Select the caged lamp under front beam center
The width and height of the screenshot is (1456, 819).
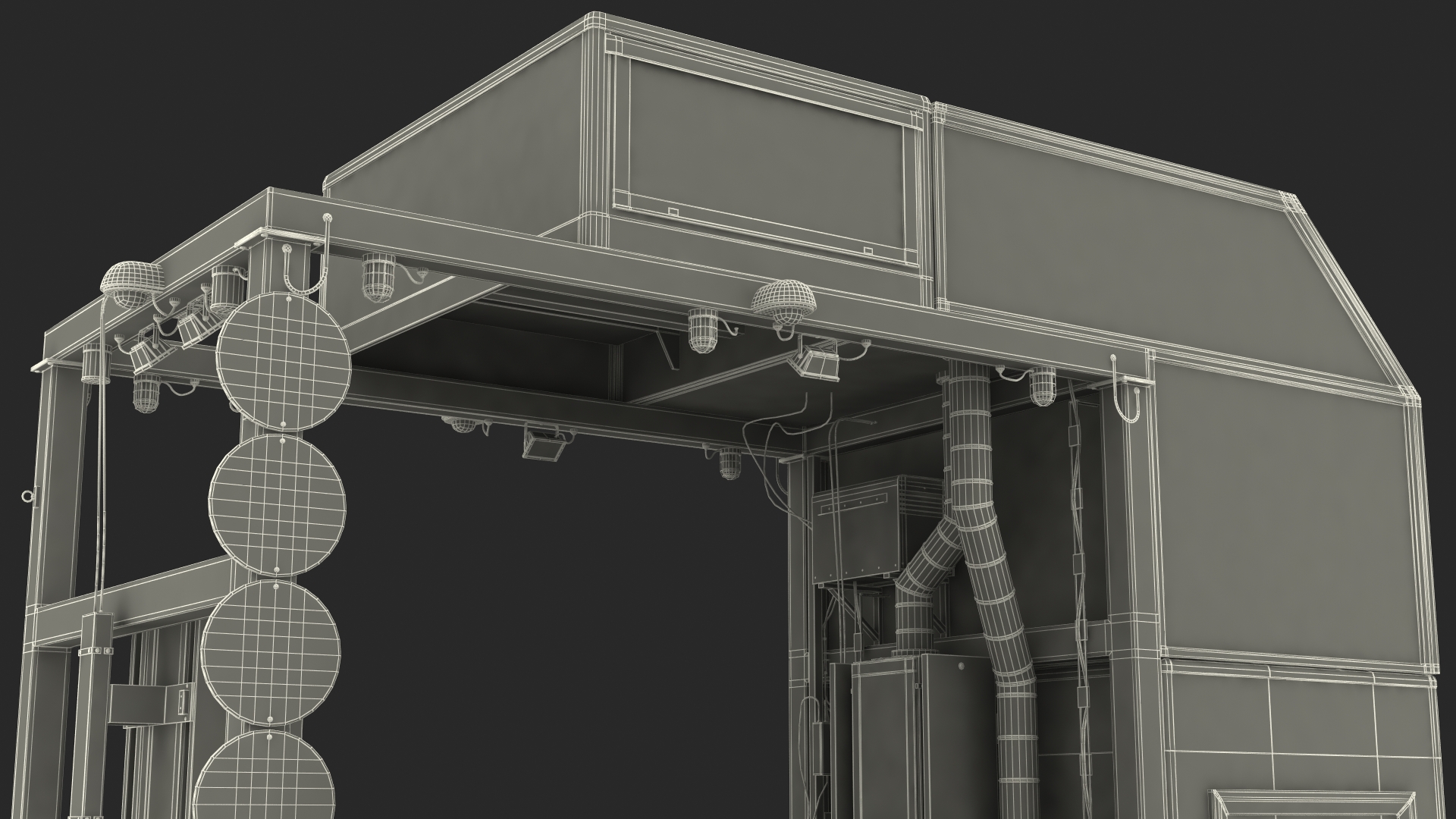pyautogui.click(x=704, y=331)
